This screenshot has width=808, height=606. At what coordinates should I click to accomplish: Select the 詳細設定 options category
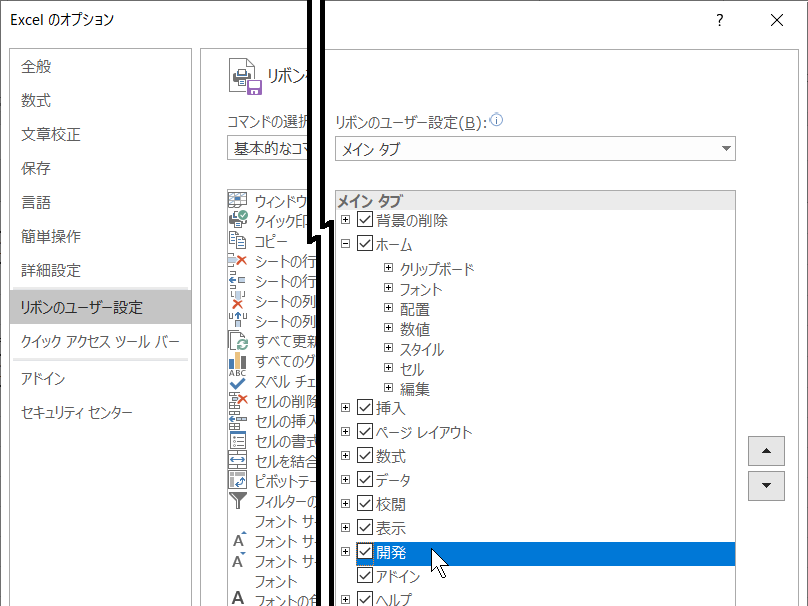coord(100,271)
